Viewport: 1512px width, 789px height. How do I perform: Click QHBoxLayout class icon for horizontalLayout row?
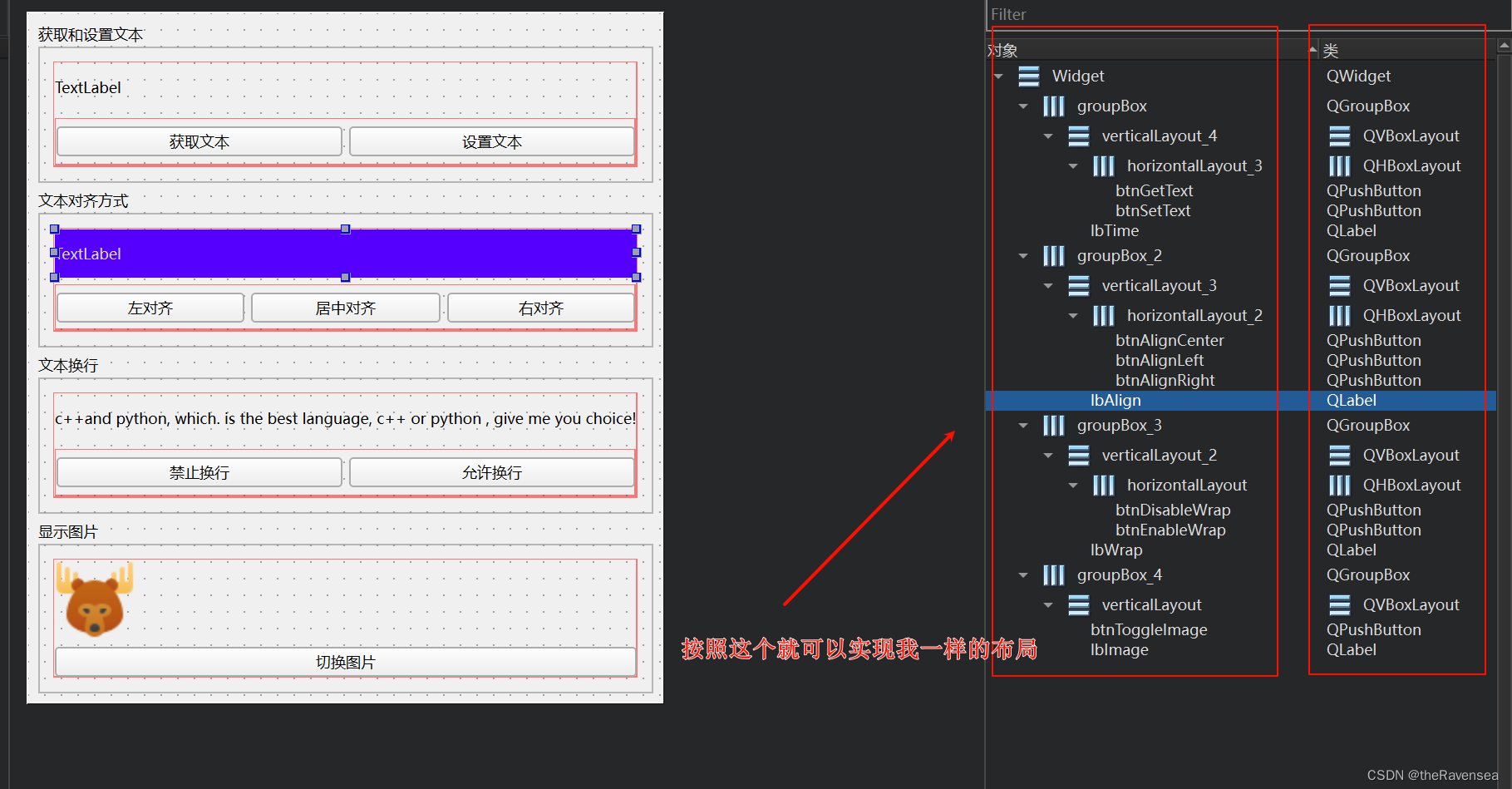(x=1340, y=486)
